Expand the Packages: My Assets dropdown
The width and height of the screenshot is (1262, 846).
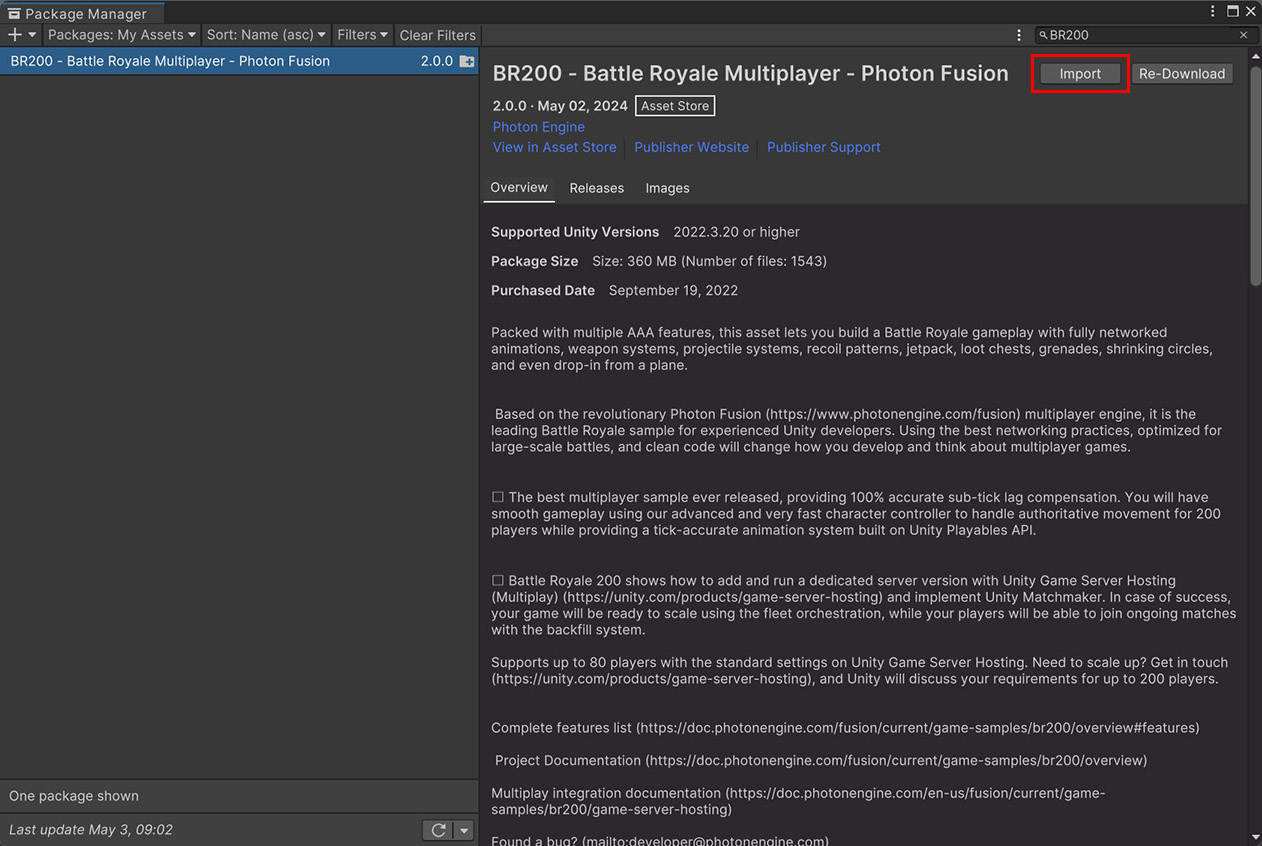click(121, 35)
